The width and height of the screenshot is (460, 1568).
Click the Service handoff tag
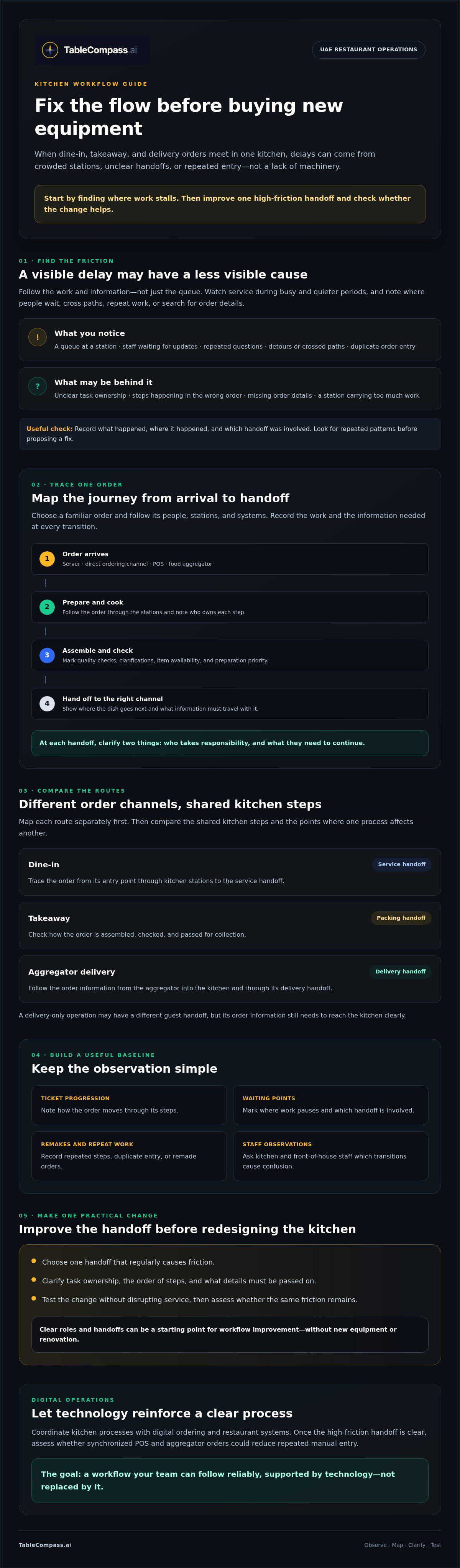pos(401,864)
